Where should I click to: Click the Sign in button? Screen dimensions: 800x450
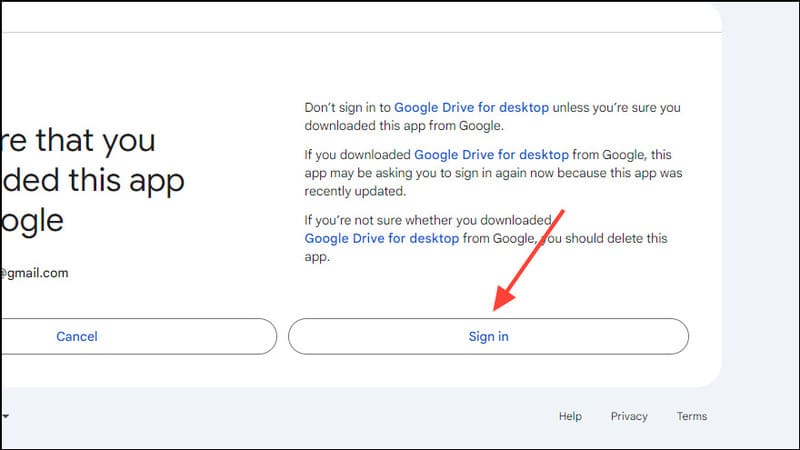pos(488,336)
